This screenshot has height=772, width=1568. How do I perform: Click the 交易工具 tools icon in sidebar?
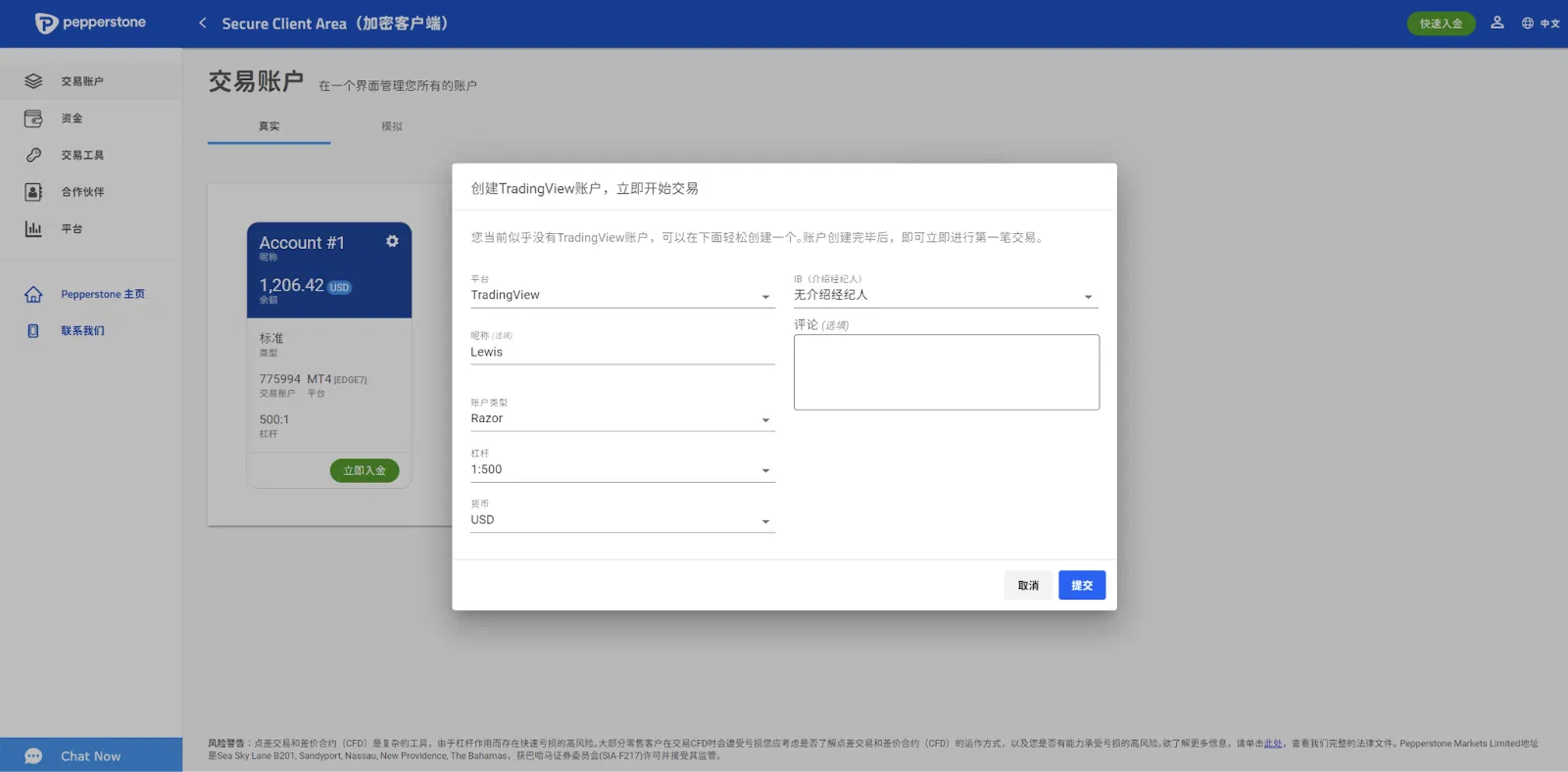point(33,155)
